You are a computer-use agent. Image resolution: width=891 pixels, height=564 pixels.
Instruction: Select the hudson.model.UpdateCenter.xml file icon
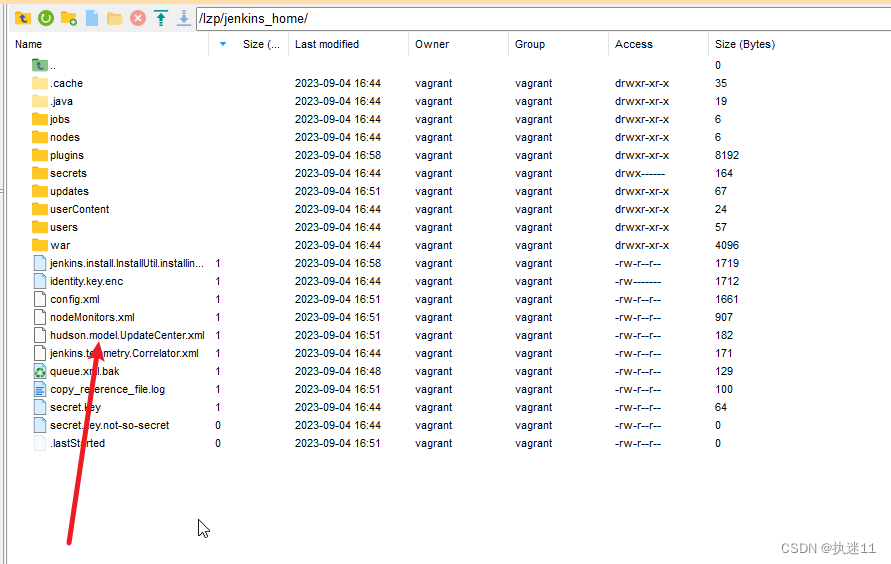40,335
